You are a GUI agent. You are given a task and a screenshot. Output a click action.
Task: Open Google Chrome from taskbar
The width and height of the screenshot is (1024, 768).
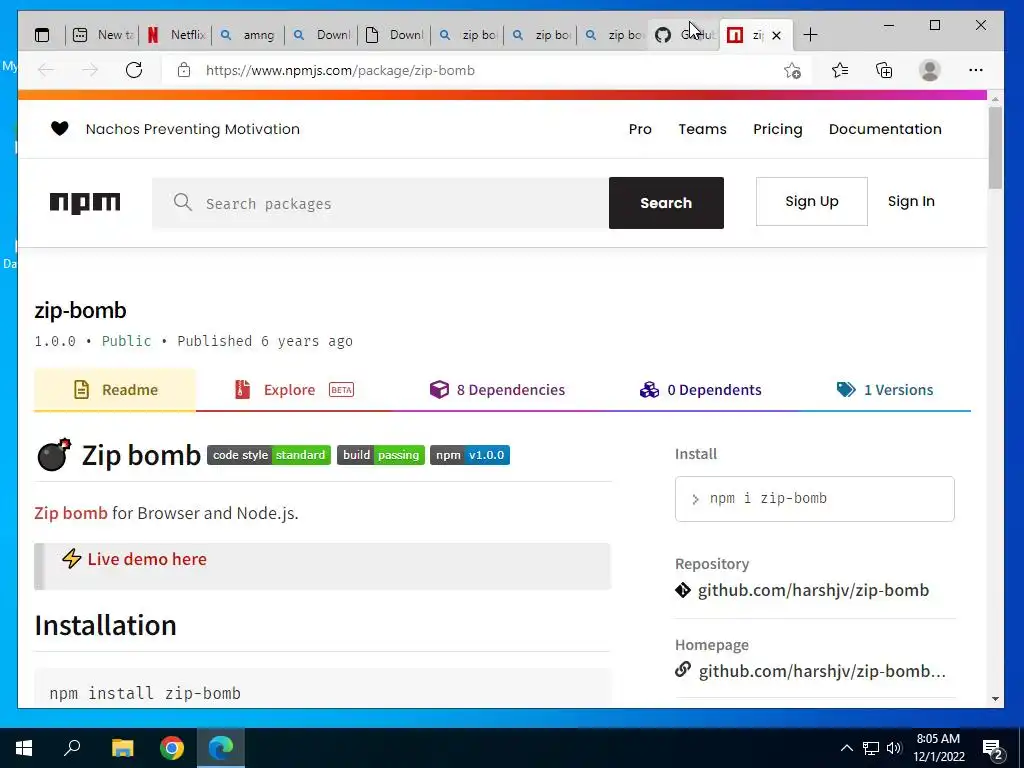[172, 748]
